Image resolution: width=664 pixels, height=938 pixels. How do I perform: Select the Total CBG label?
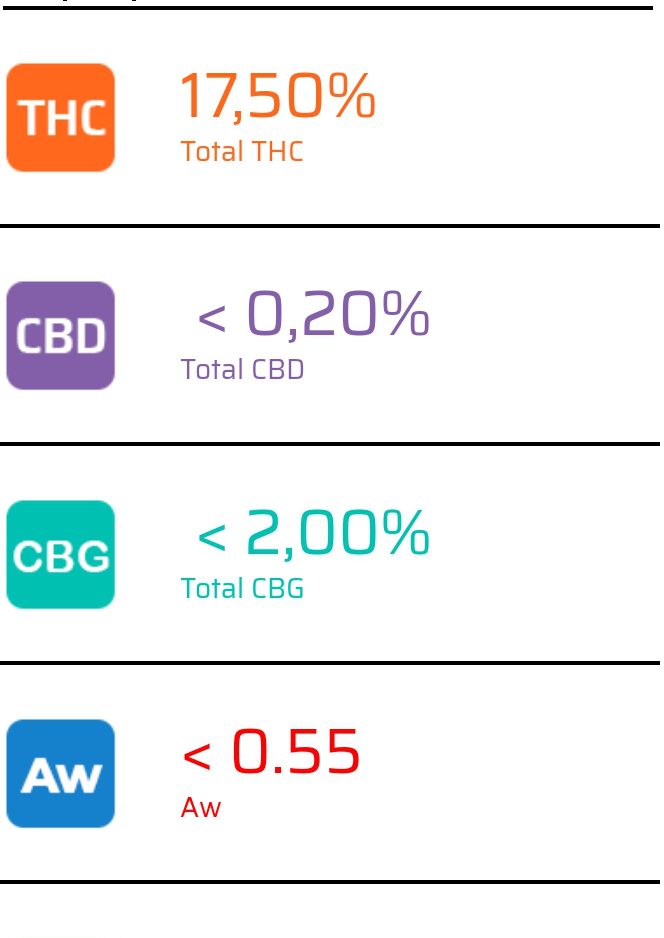(242, 589)
